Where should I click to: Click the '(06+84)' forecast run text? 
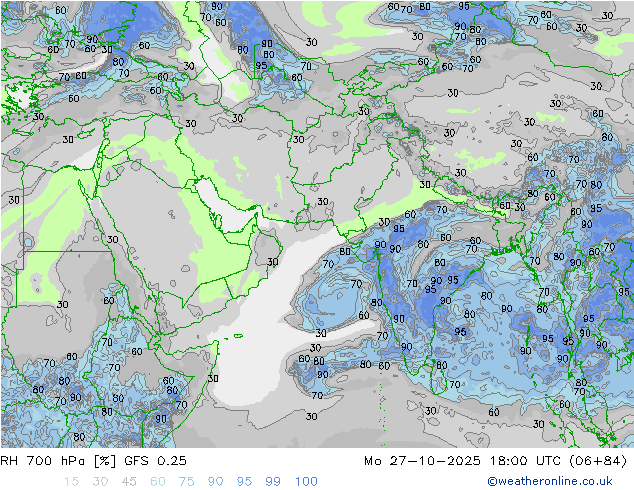598,461
